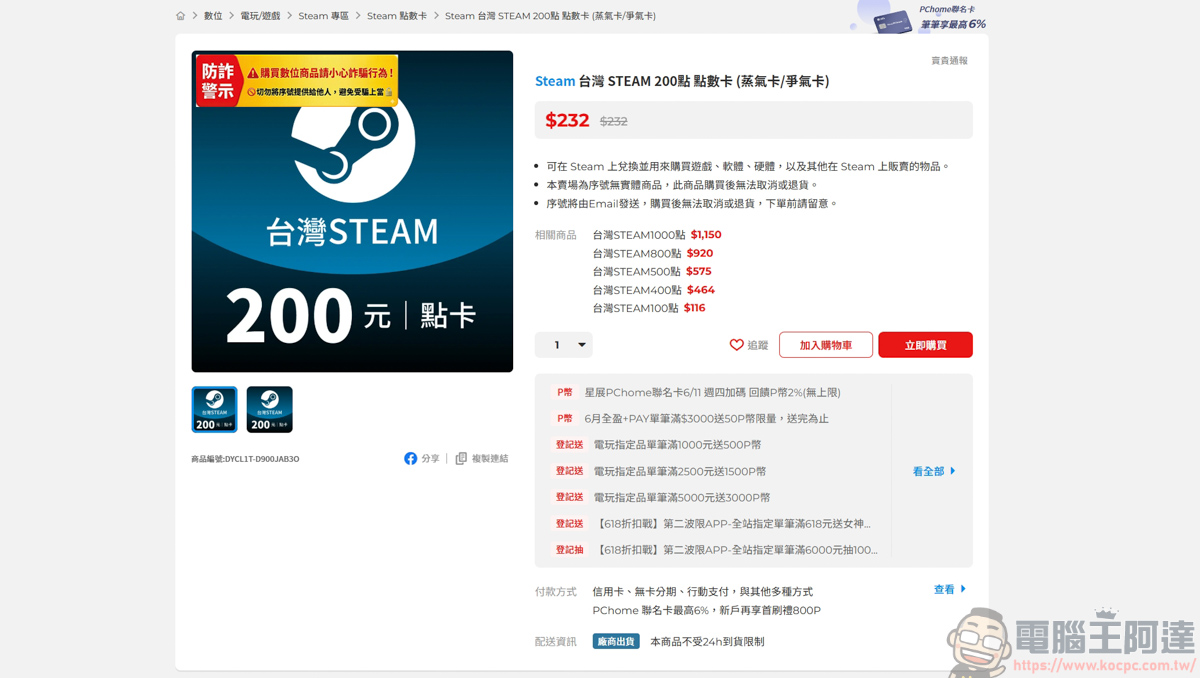
Task: Select the first product thumbnail
Action: tap(214, 409)
